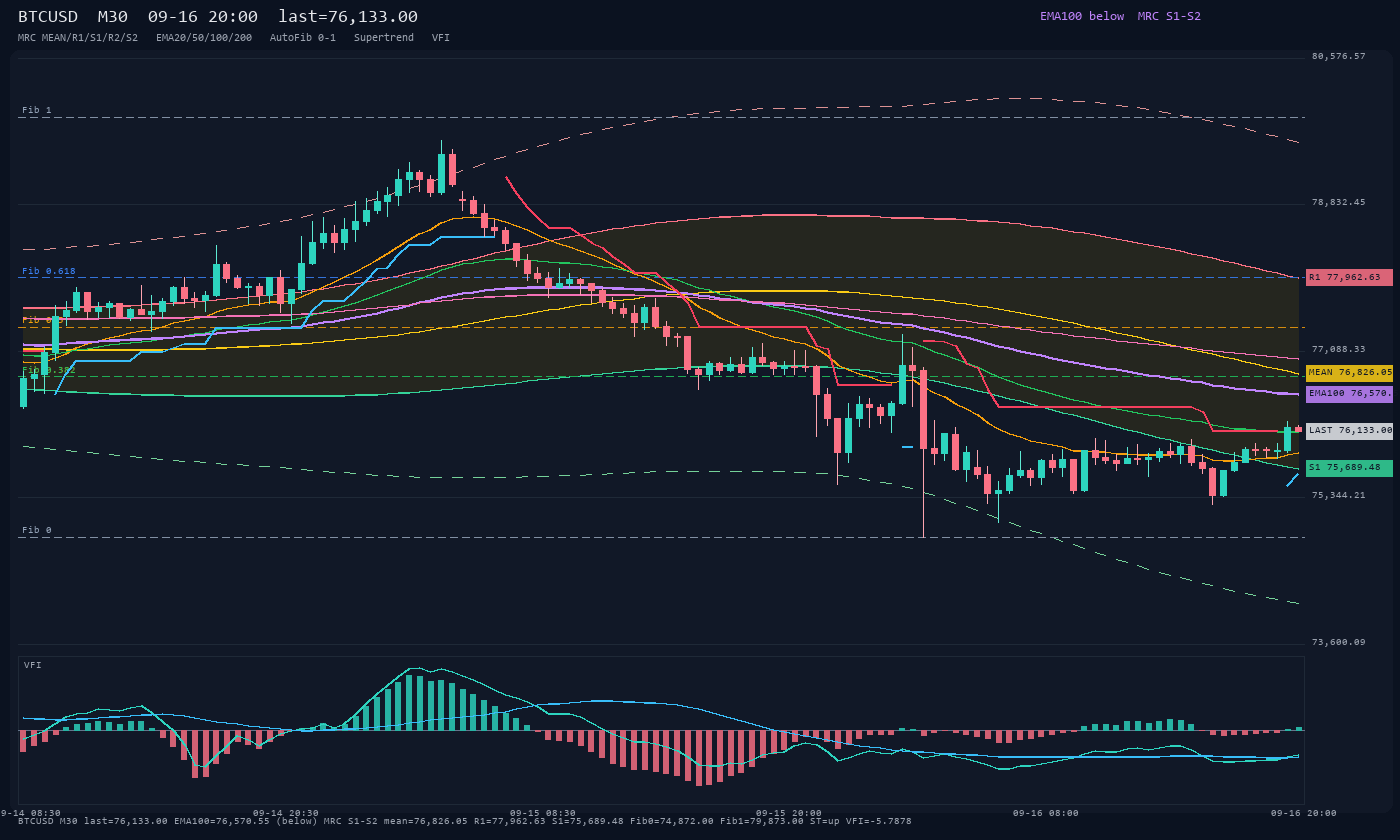Click the "MRC MEAN/R1/S1/R2/S2" legend entry

[78, 38]
